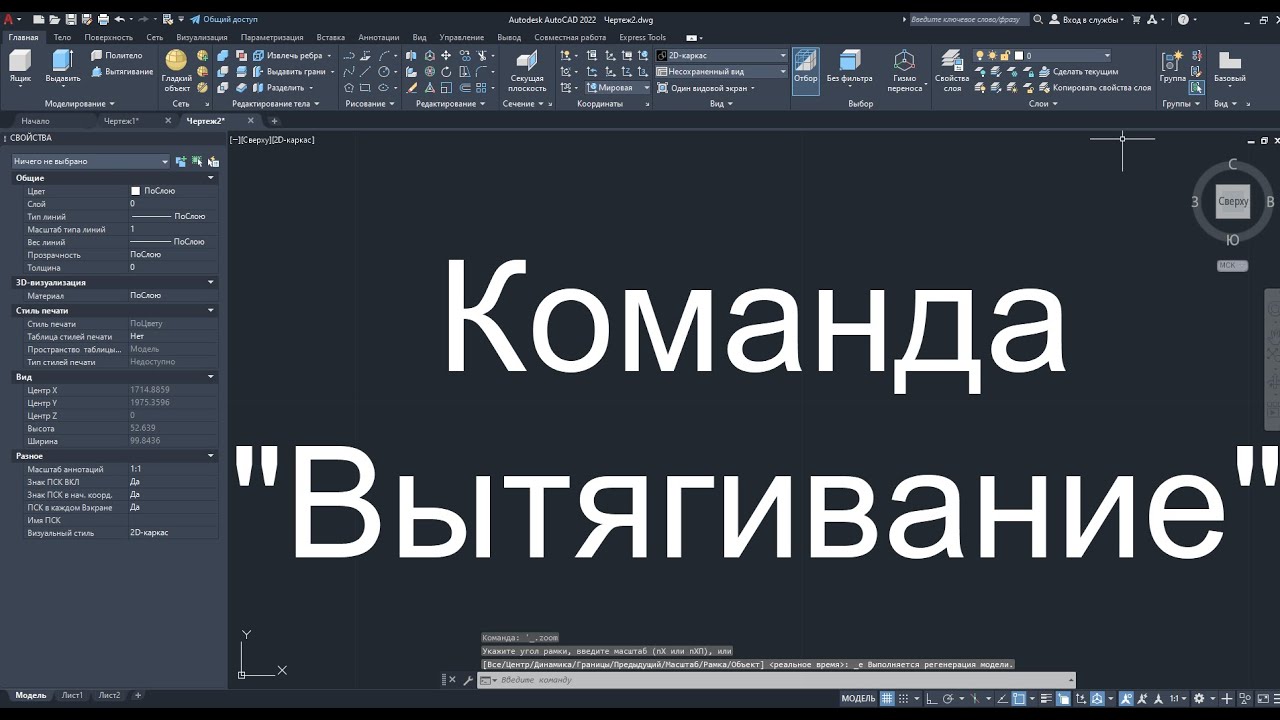Toggle ortho mode icon in status bar
The image size is (1280, 720).
[930, 698]
